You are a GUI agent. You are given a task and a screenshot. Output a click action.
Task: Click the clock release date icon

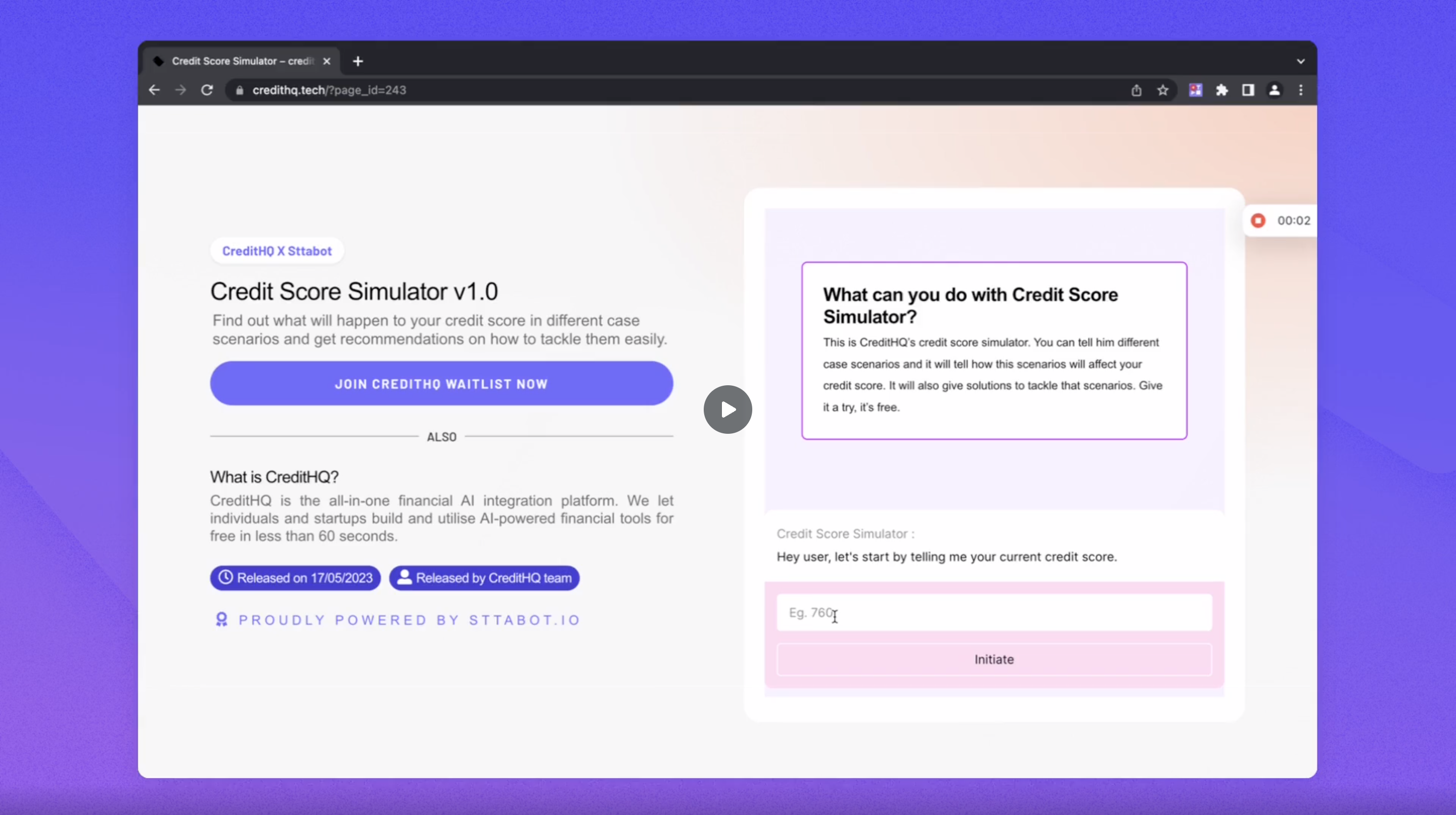click(225, 577)
